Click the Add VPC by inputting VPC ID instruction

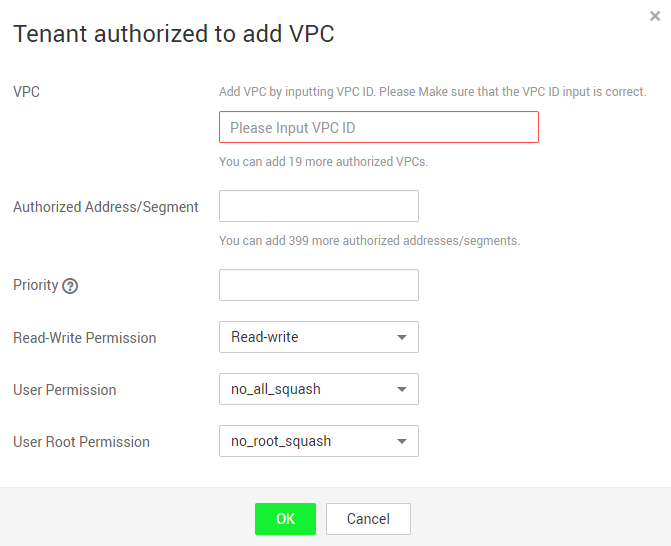click(x=433, y=92)
